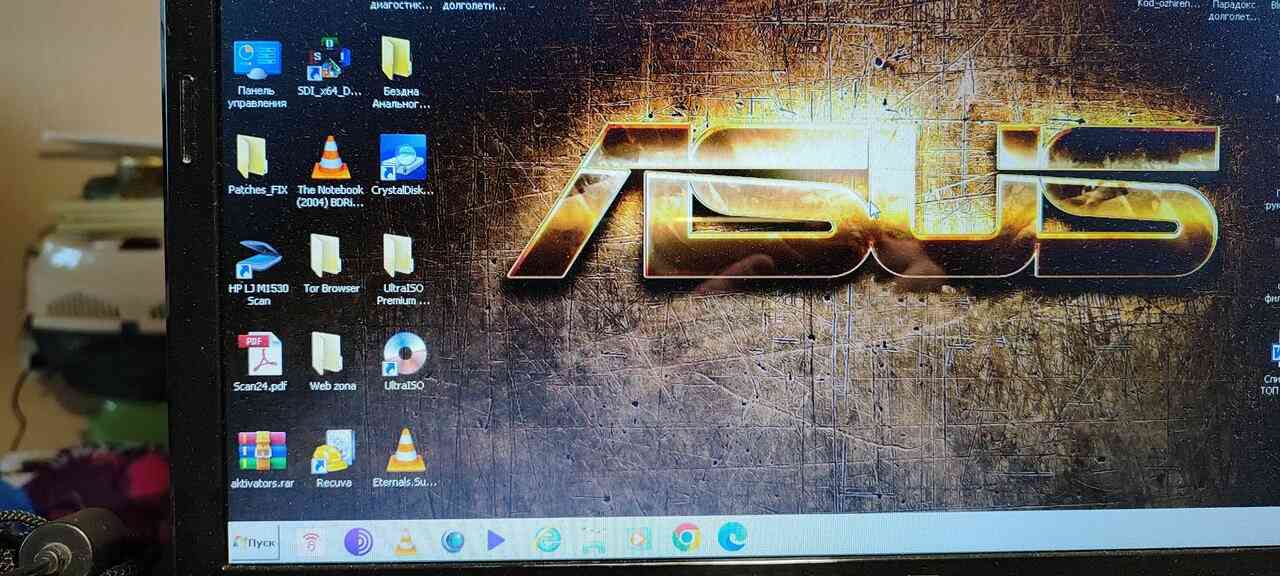The image size is (1280, 576).
Task: Open the purple Tor Browser taskbar icon
Action: point(358,541)
